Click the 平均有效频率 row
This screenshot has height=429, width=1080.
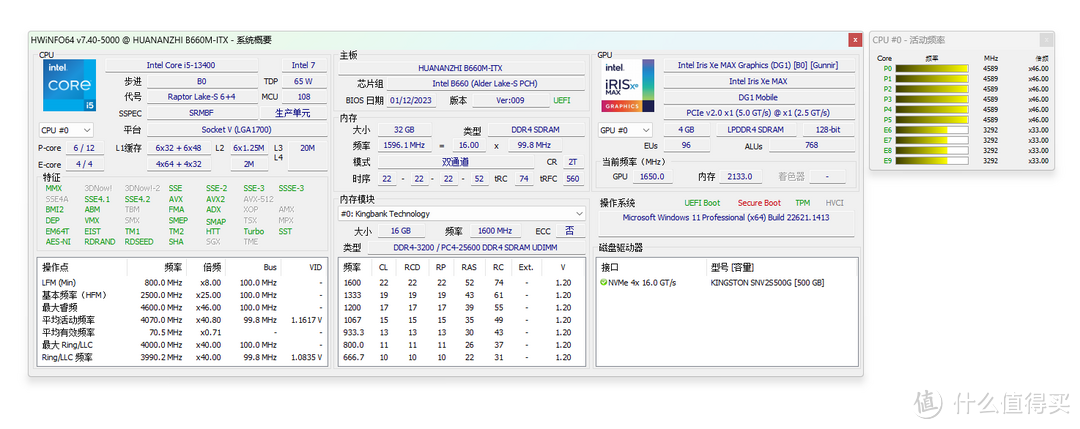[x=182, y=333]
